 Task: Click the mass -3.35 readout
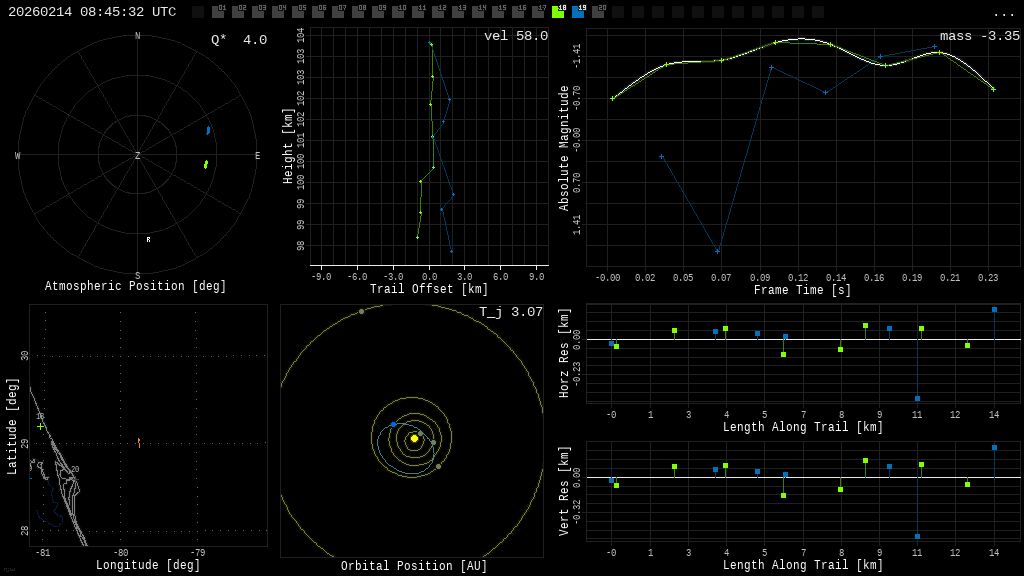(x=979, y=36)
